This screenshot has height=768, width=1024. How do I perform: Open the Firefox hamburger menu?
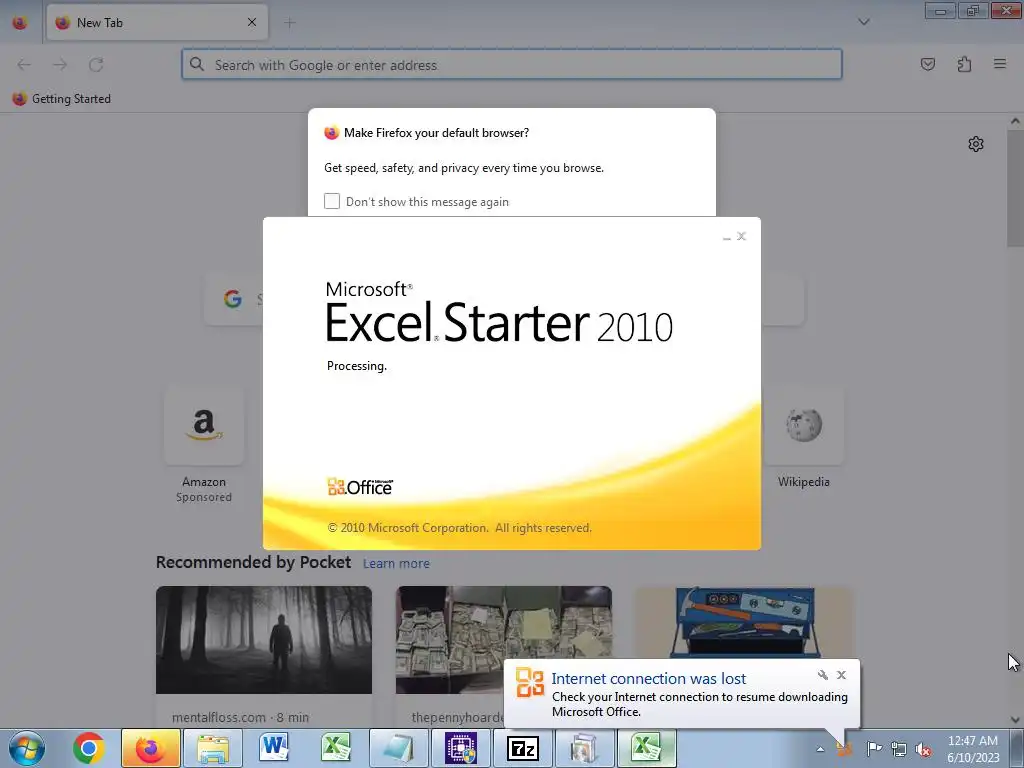[1000, 64]
